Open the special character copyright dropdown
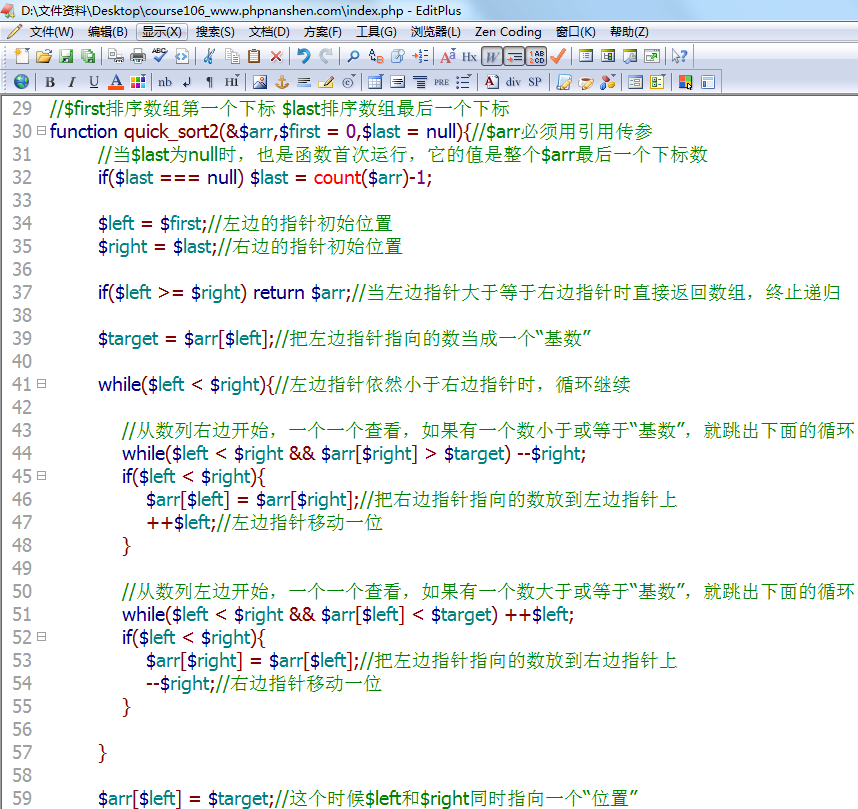The image size is (858, 809). pos(349,82)
